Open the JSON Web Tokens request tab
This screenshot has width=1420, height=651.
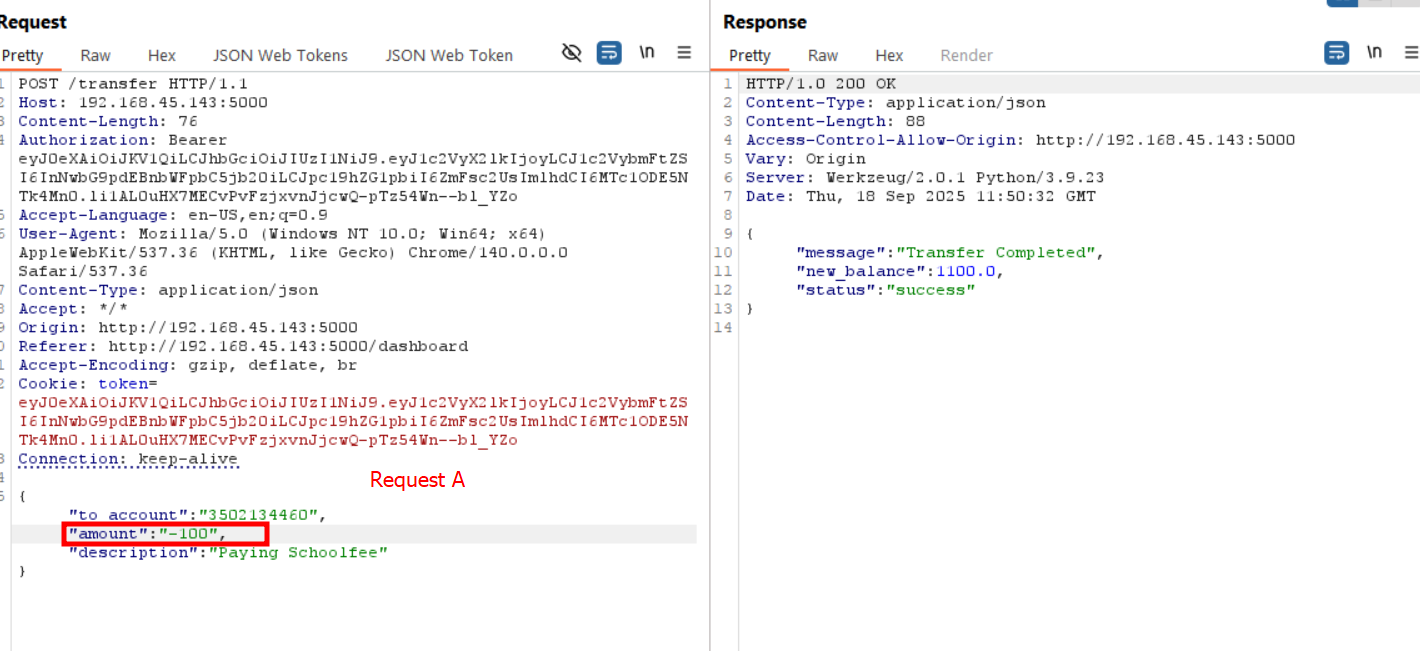tap(280, 56)
